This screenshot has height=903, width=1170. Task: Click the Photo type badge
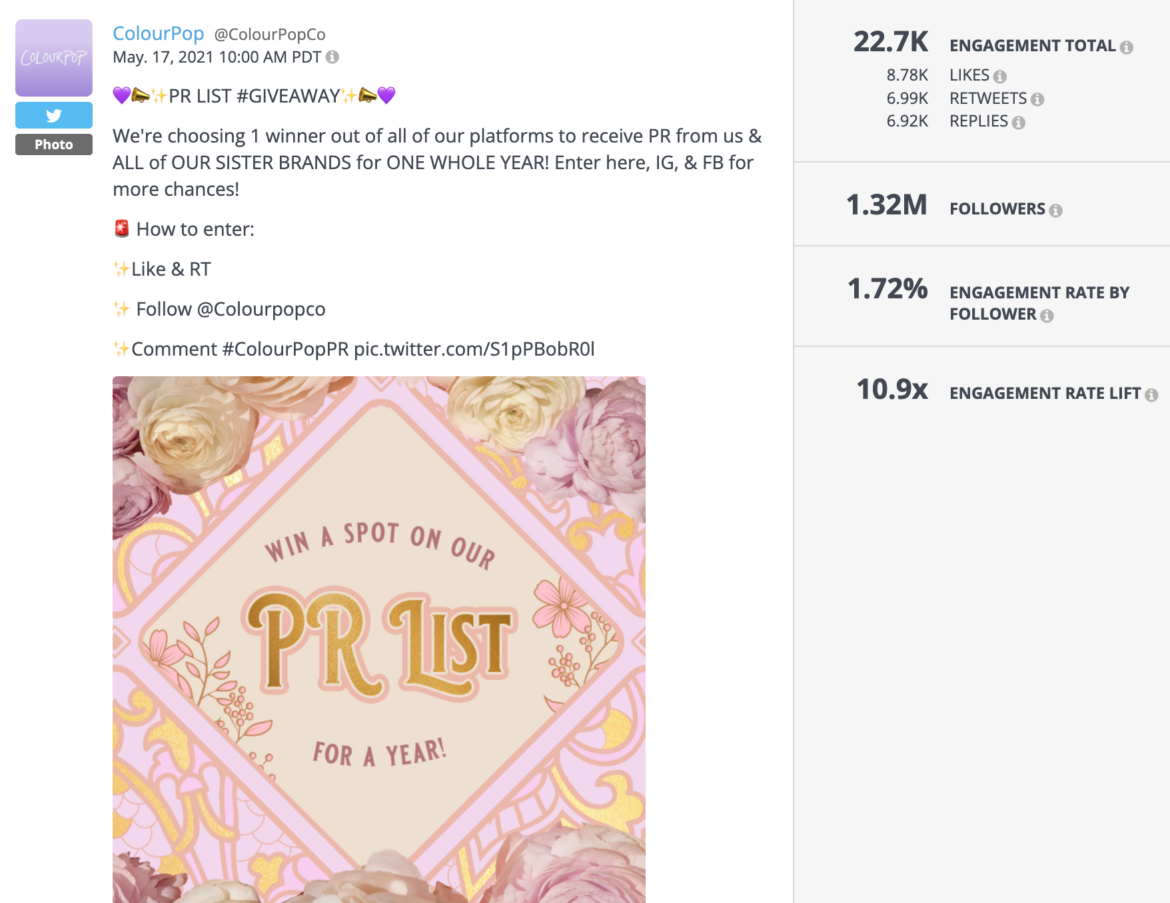tap(54, 145)
